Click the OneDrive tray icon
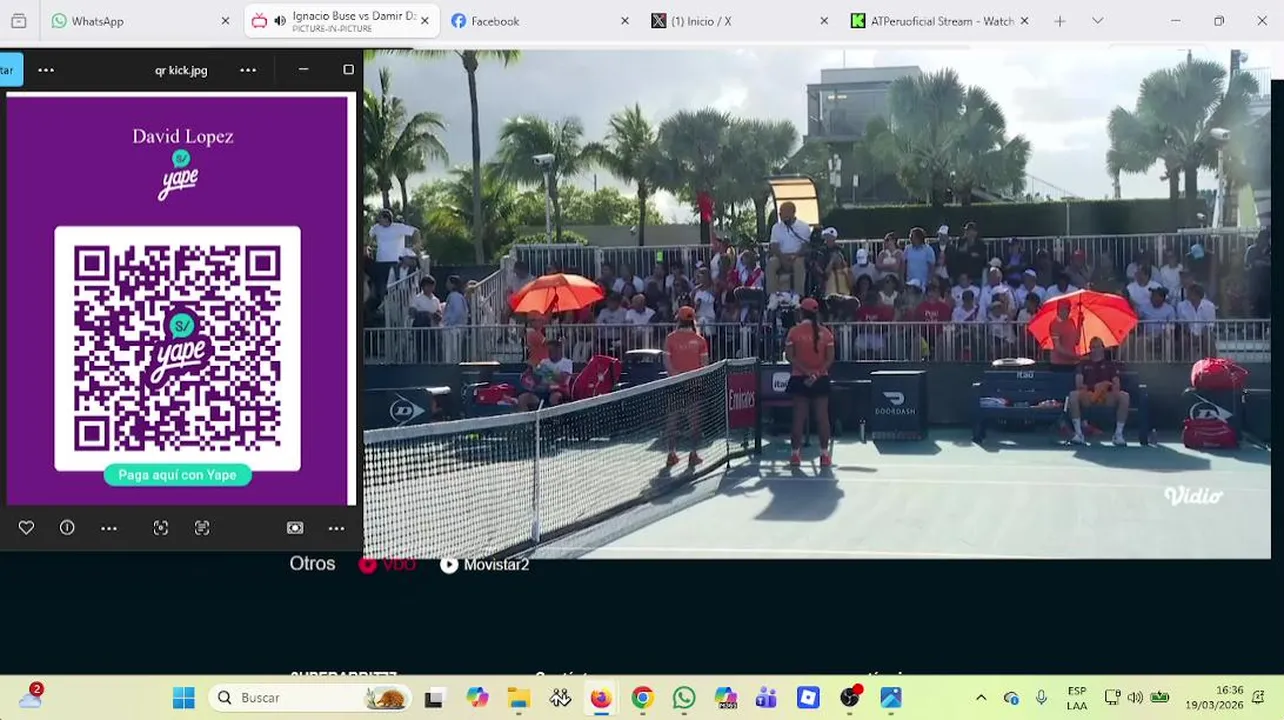Image resolution: width=1284 pixels, height=720 pixels. (1011, 698)
